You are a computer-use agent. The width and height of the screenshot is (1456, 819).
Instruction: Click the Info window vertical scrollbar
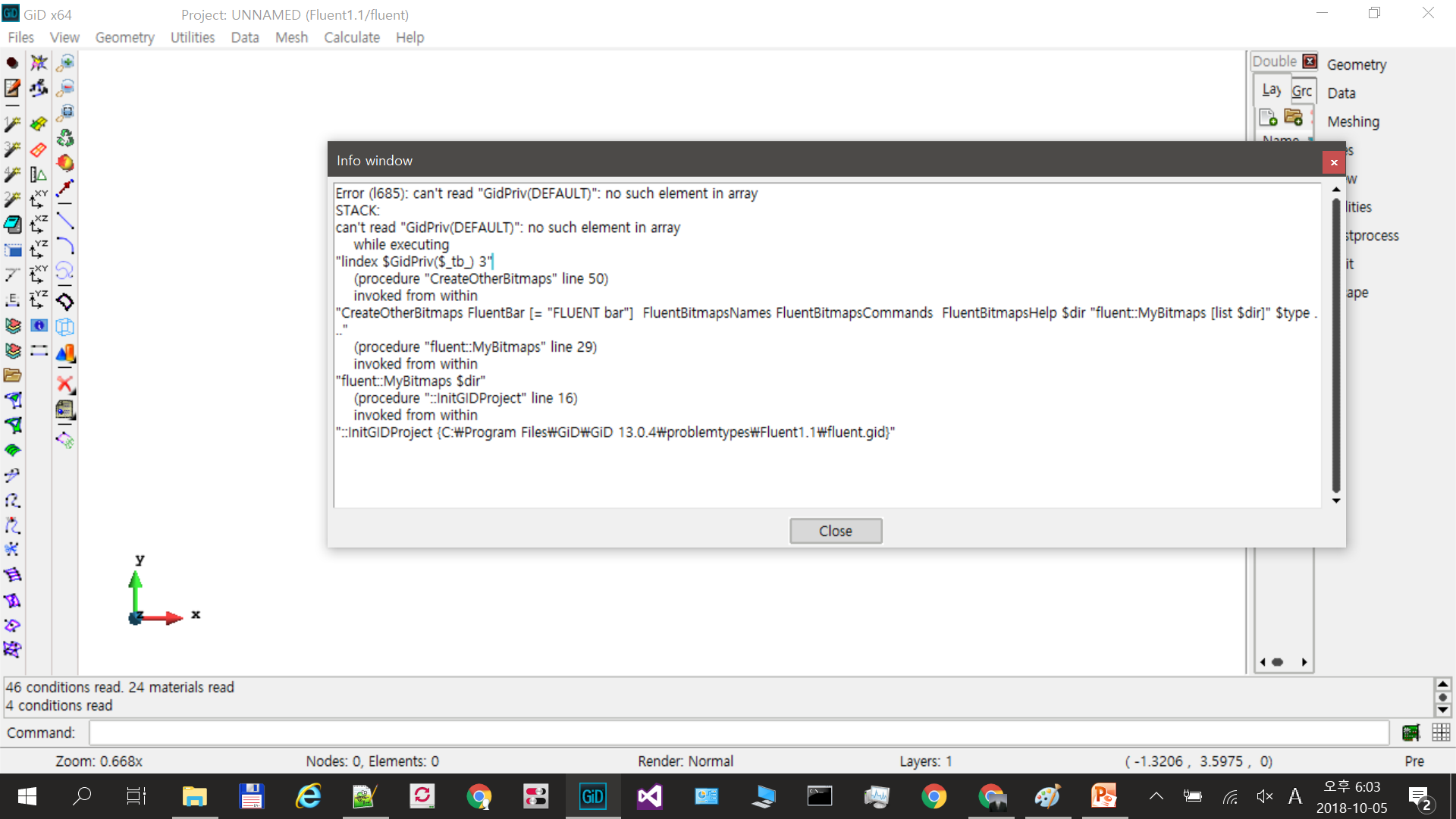coord(1335,345)
